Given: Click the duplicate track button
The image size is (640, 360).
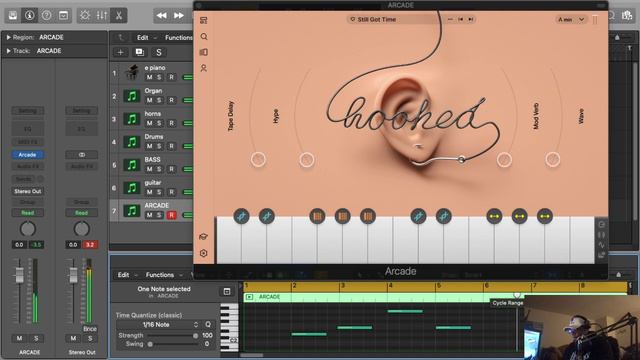Looking at the screenshot, I should (140, 52).
